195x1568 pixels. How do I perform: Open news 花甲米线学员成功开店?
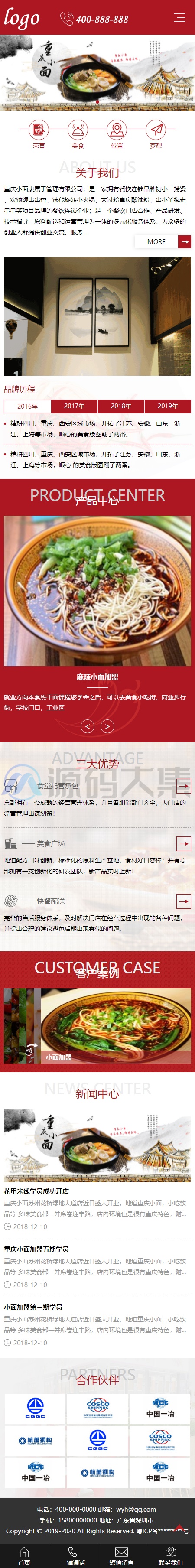(36, 1191)
